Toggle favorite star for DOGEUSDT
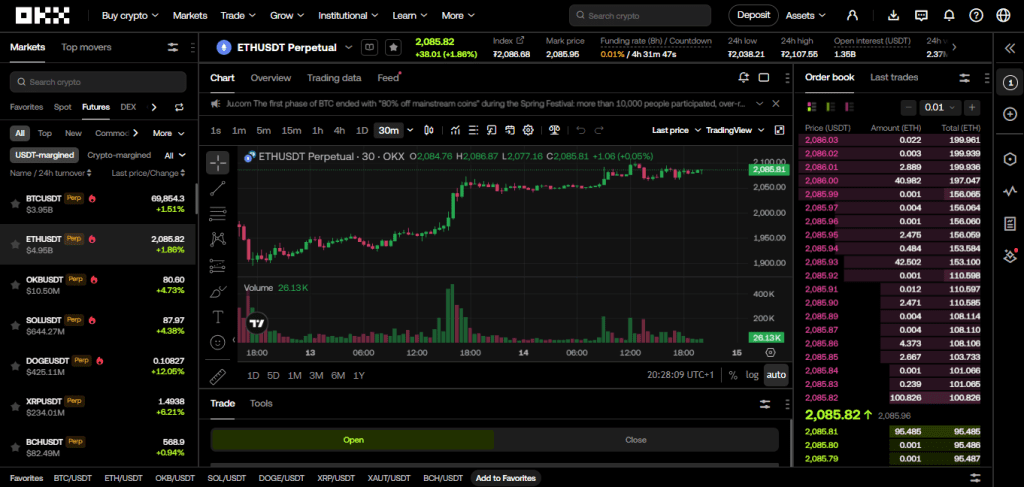Screen dimensions: 1024x487 point(15,366)
